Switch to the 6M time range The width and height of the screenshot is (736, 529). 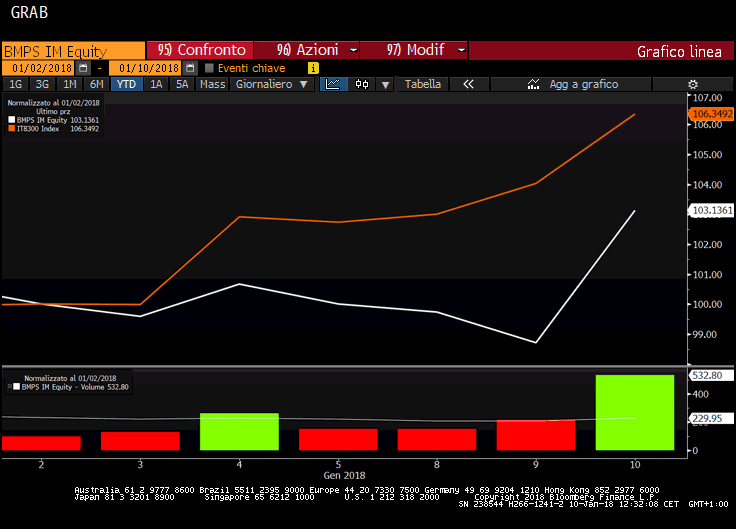97,85
